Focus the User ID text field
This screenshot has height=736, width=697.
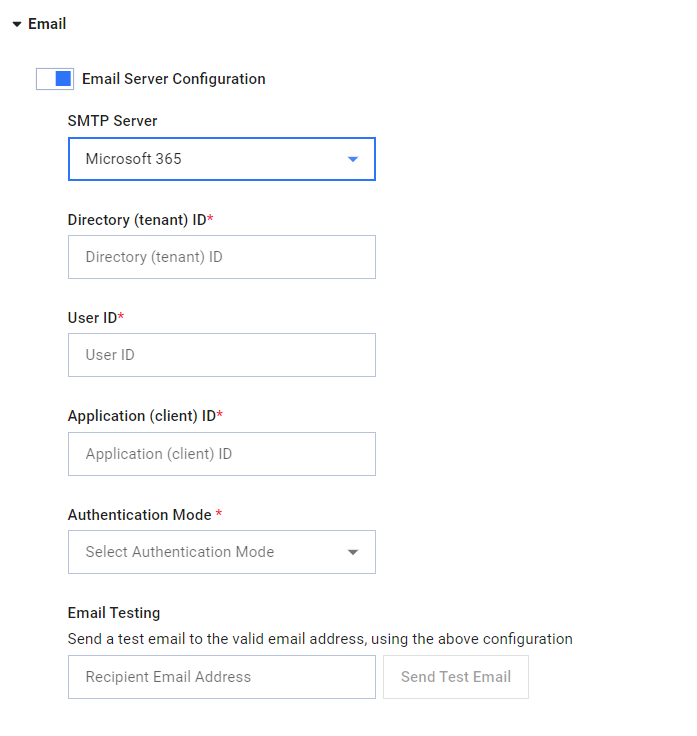coord(222,355)
